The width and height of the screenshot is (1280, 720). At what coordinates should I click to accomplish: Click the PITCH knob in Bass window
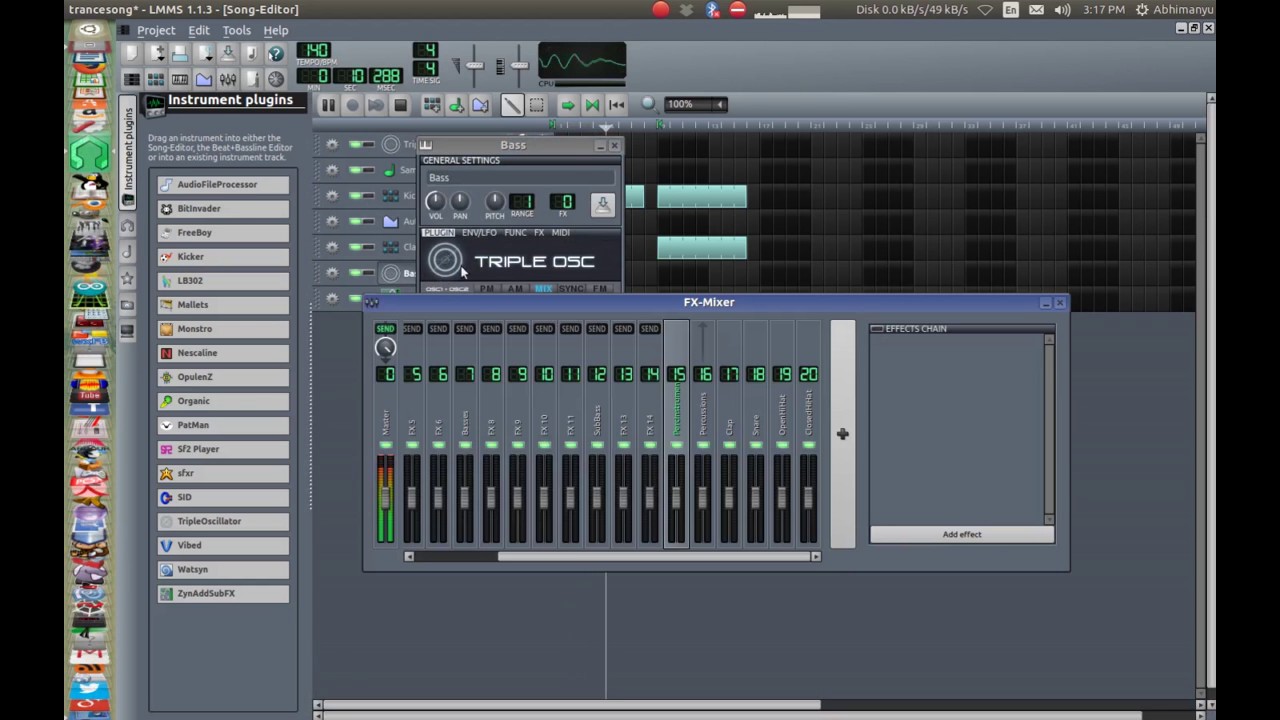point(495,202)
